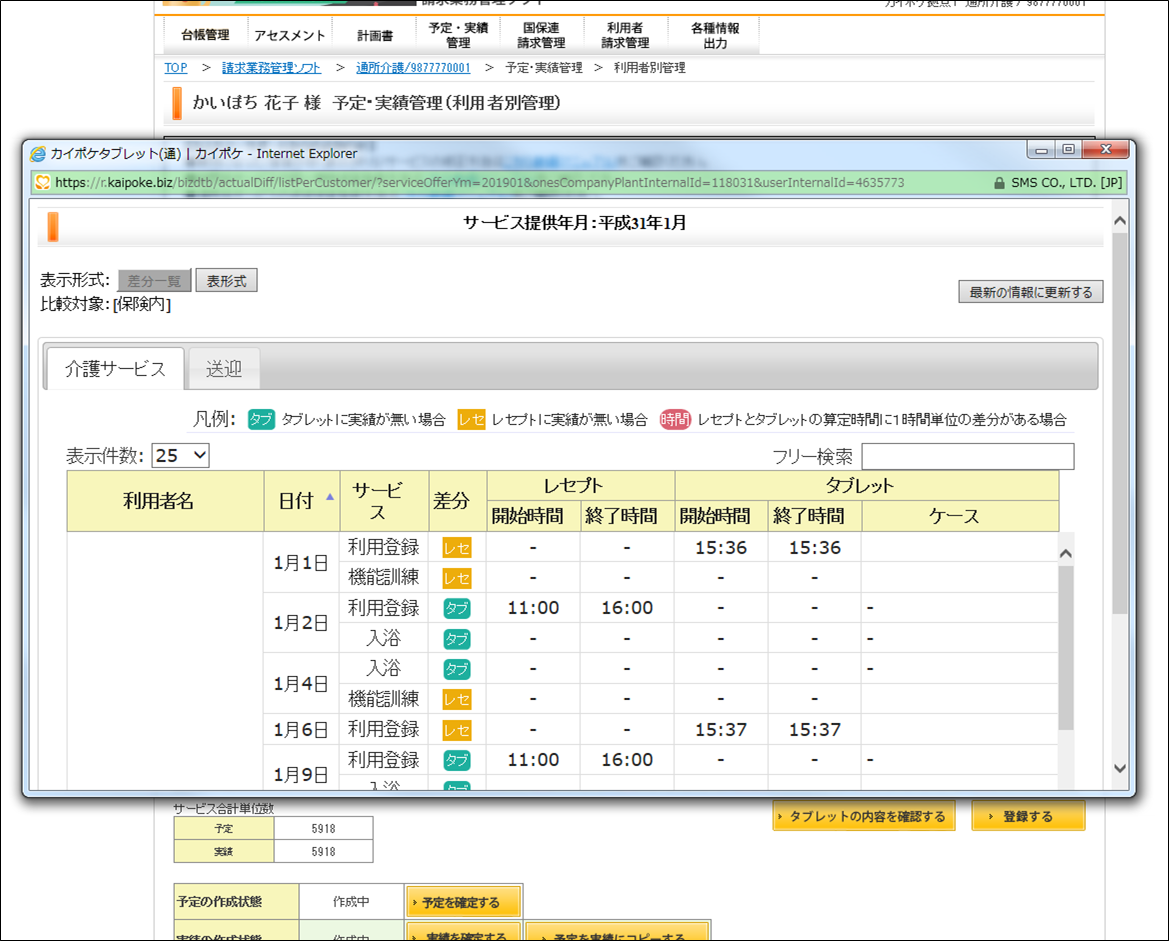Screen dimensions: 1169x941
Task: Click 予定を確定する button
Action: click(463, 902)
